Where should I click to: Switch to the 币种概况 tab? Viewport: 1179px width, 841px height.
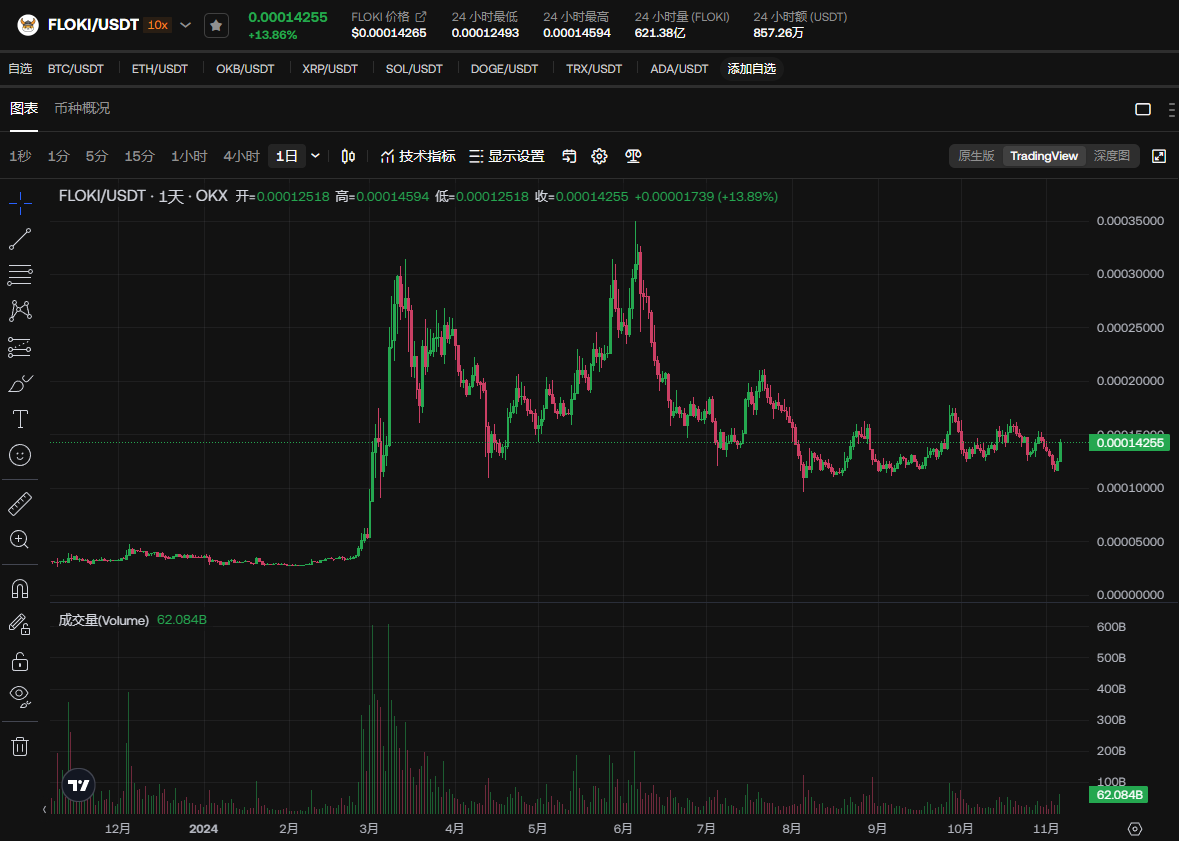point(82,108)
